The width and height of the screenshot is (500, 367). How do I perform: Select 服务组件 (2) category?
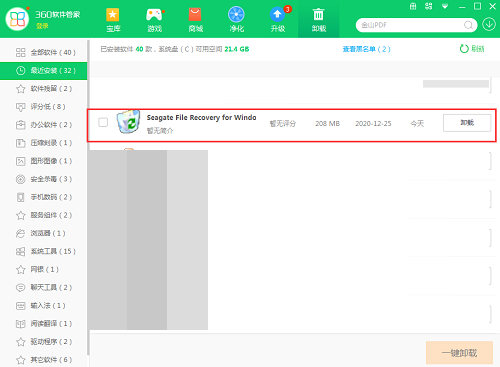44,215
